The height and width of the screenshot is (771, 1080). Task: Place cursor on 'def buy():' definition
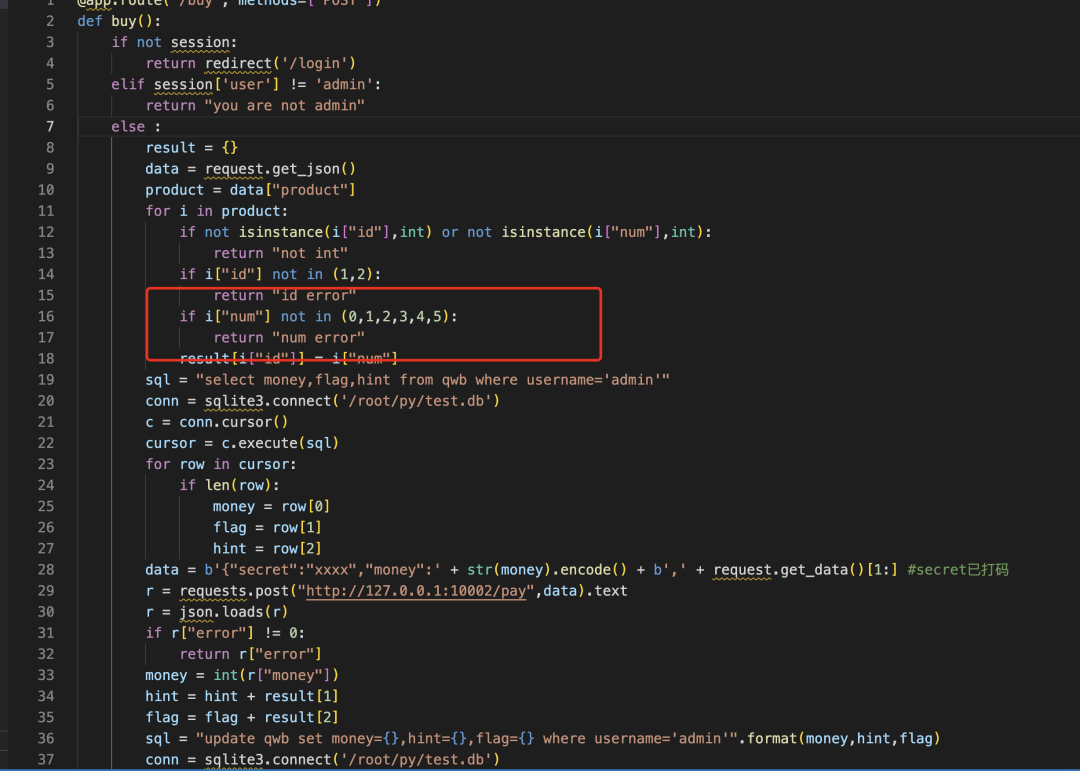click(x=119, y=21)
